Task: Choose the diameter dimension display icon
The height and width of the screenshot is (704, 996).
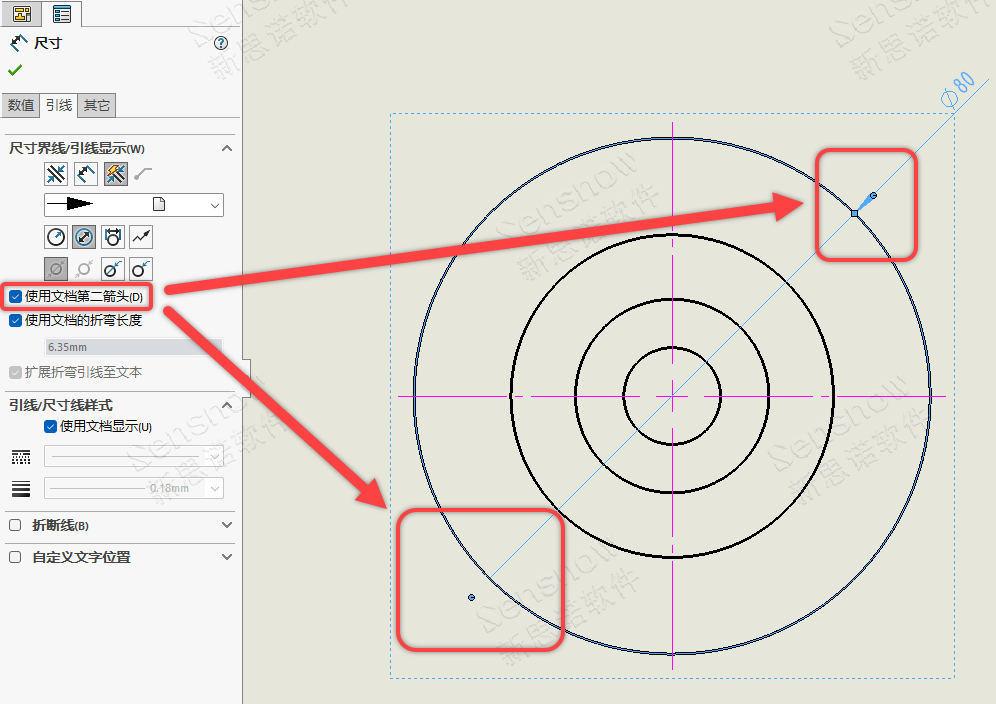Action: [x=84, y=237]
